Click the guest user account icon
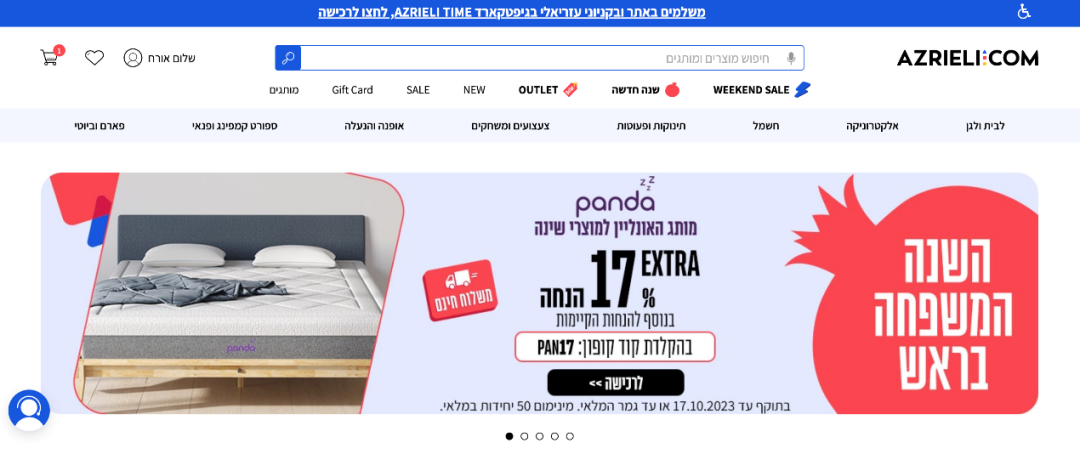 pyautogui.click(x=133, y=58)
